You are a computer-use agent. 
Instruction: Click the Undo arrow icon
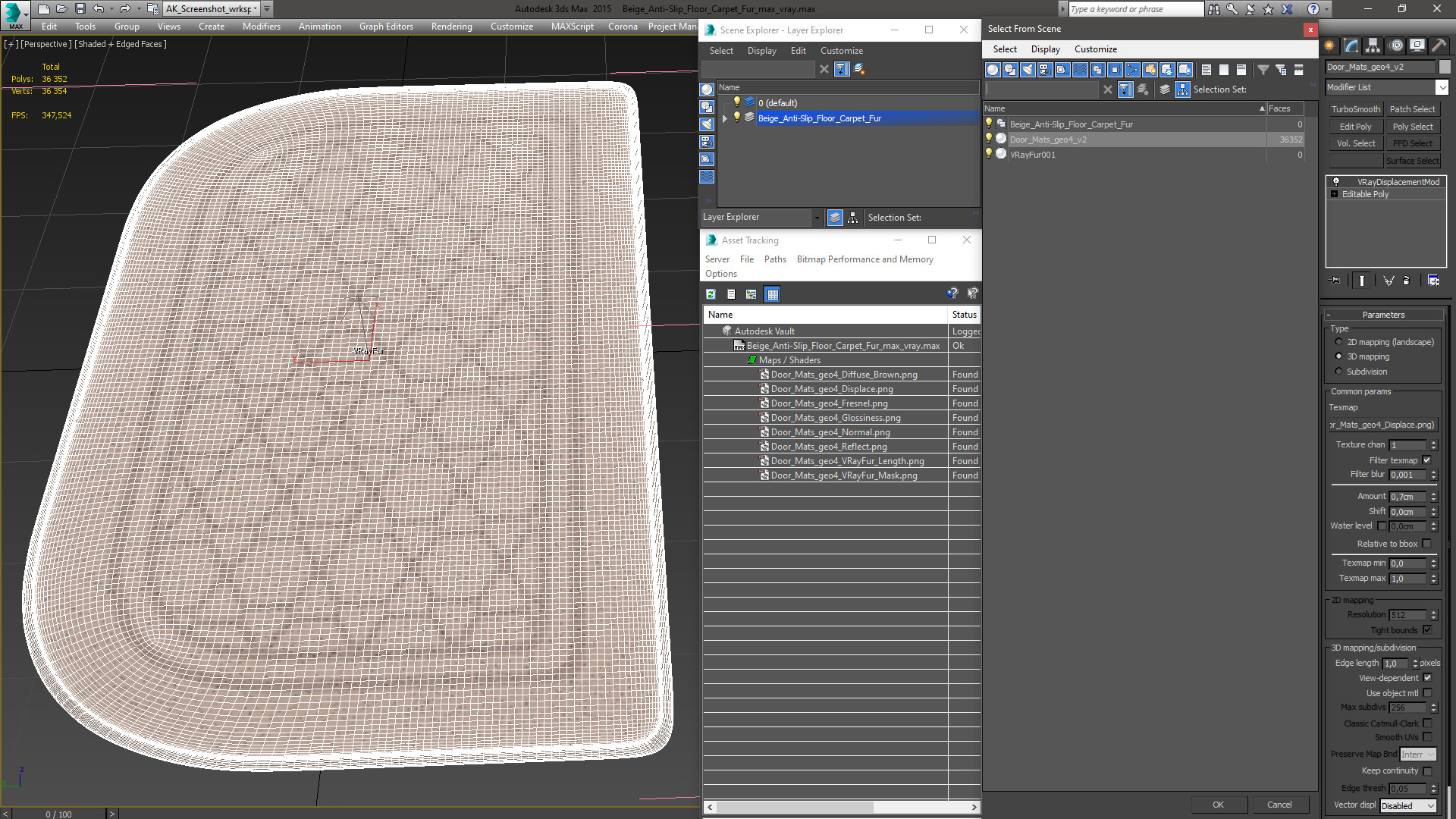99,9
